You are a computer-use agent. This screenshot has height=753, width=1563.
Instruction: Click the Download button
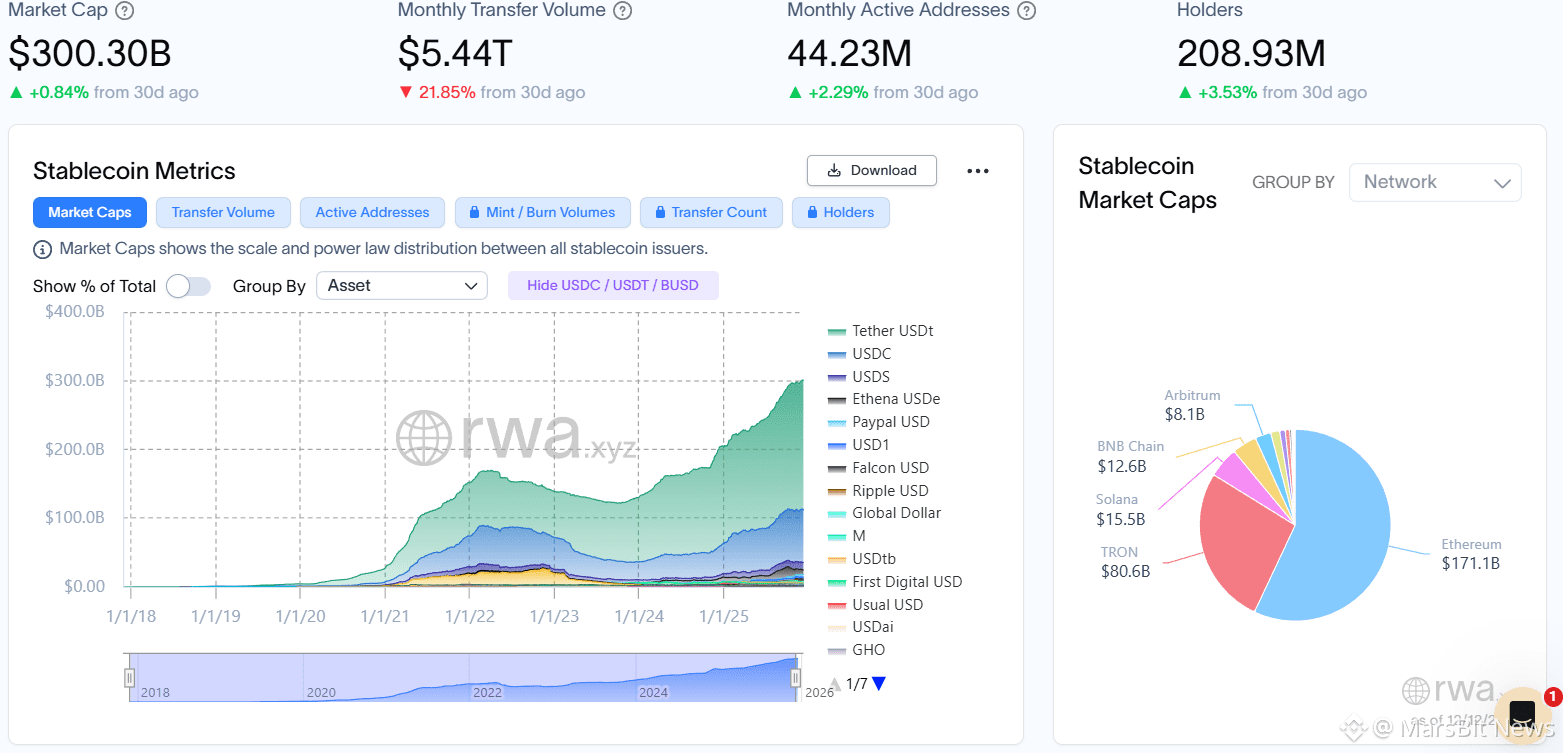click(872, 170)
